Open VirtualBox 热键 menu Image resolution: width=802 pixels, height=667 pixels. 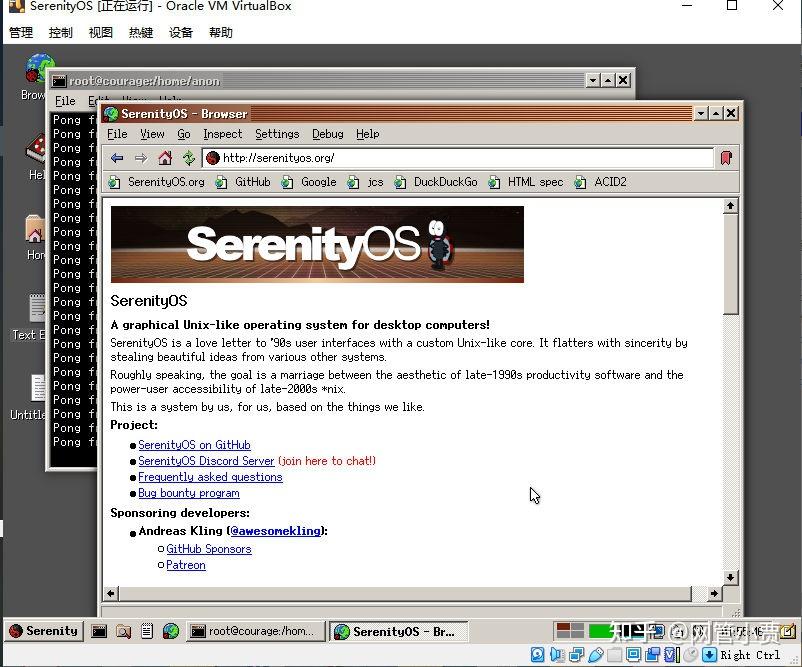(x=141, y=33)
